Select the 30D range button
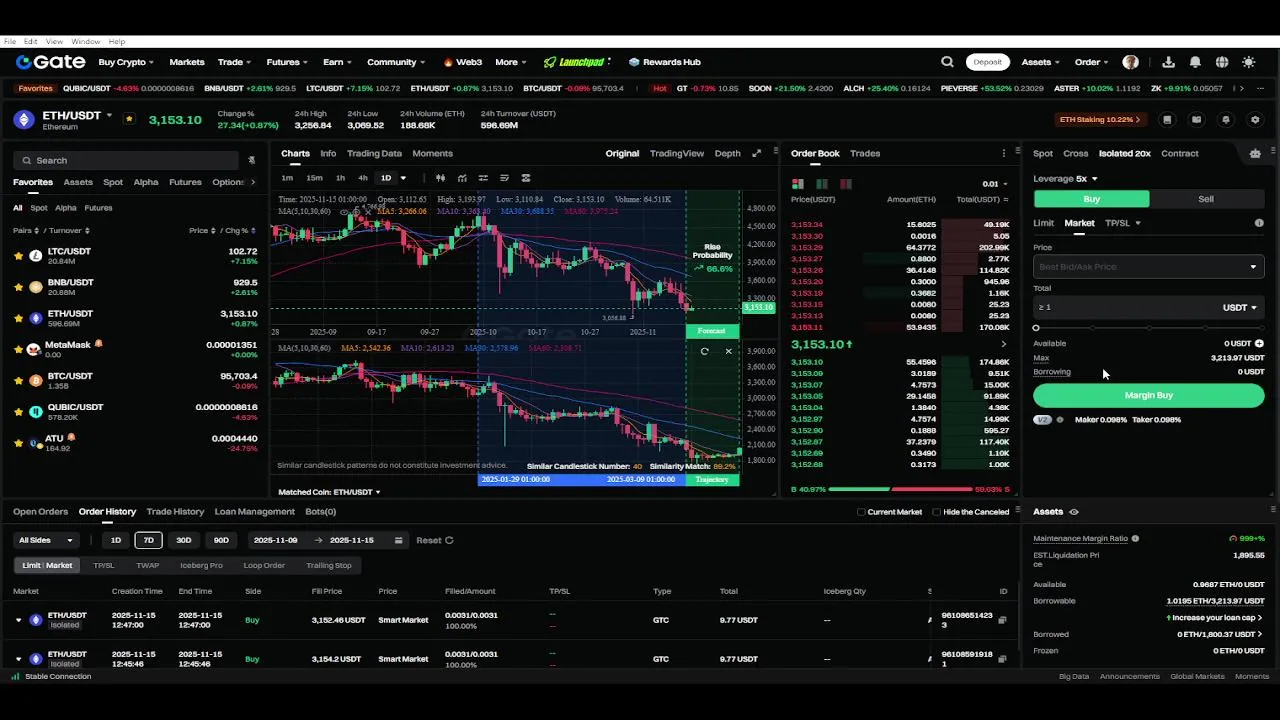The image size is (1280, 720). point(184,540)
